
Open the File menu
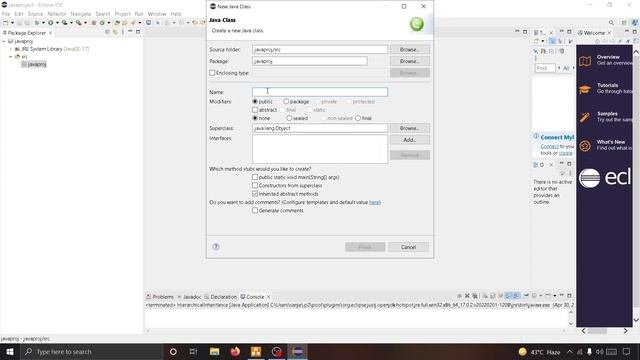click(x=6, y=14)
